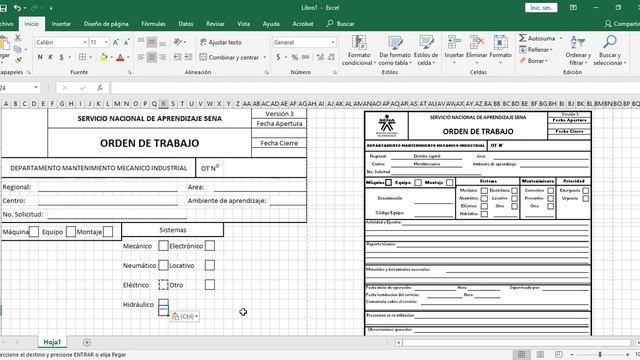Open the fill color bucket
This screenshot has width=640, height=360.
103,58
